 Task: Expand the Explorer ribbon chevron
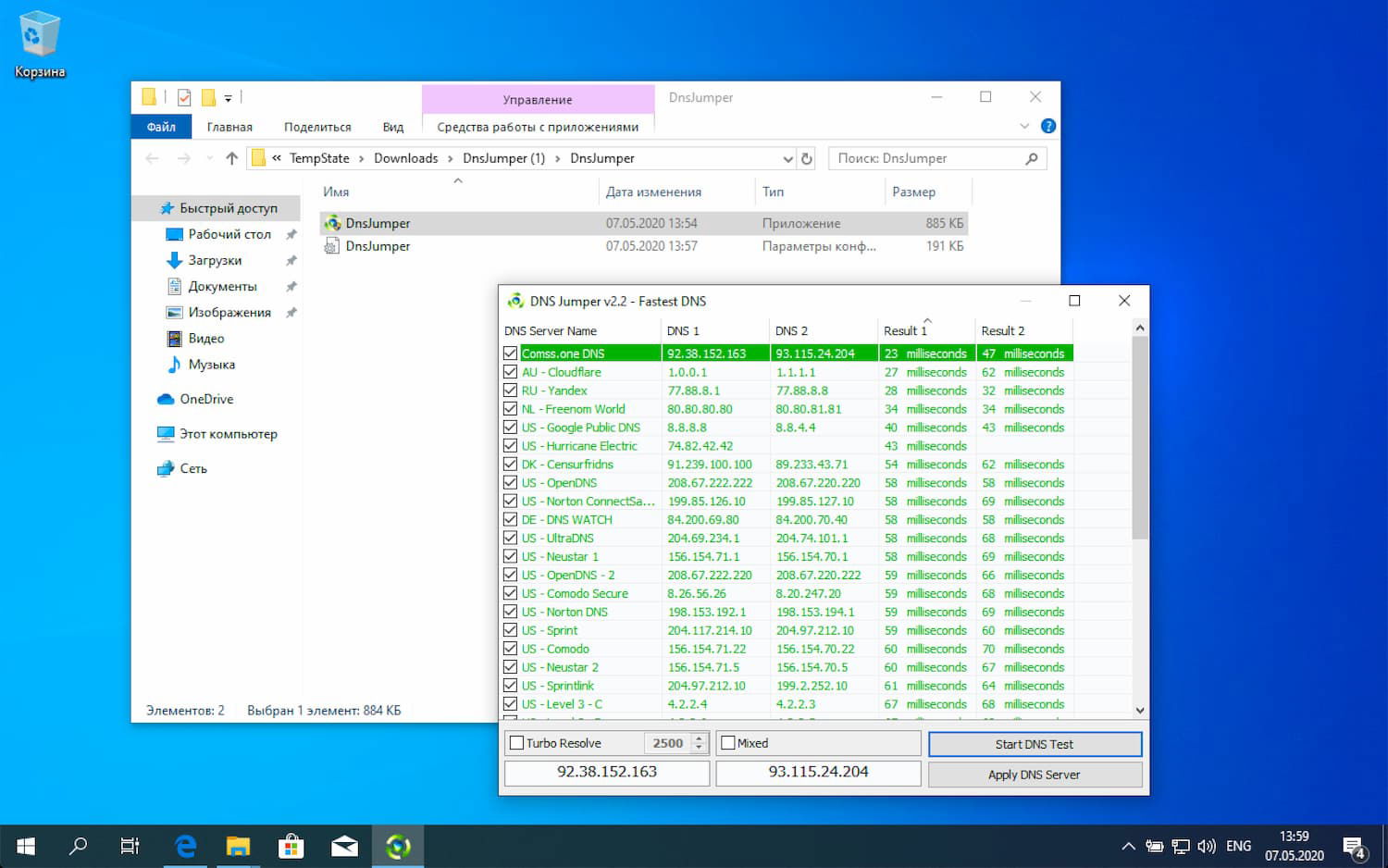[x=1024, y=126]
